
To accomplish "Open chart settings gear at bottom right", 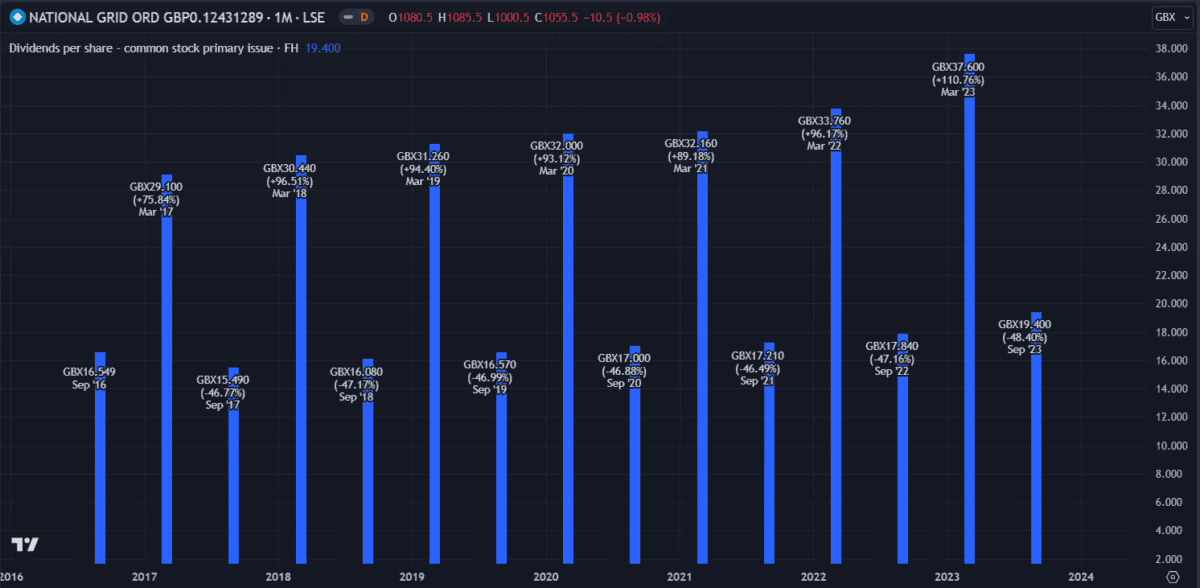I will pos(1172,577).
